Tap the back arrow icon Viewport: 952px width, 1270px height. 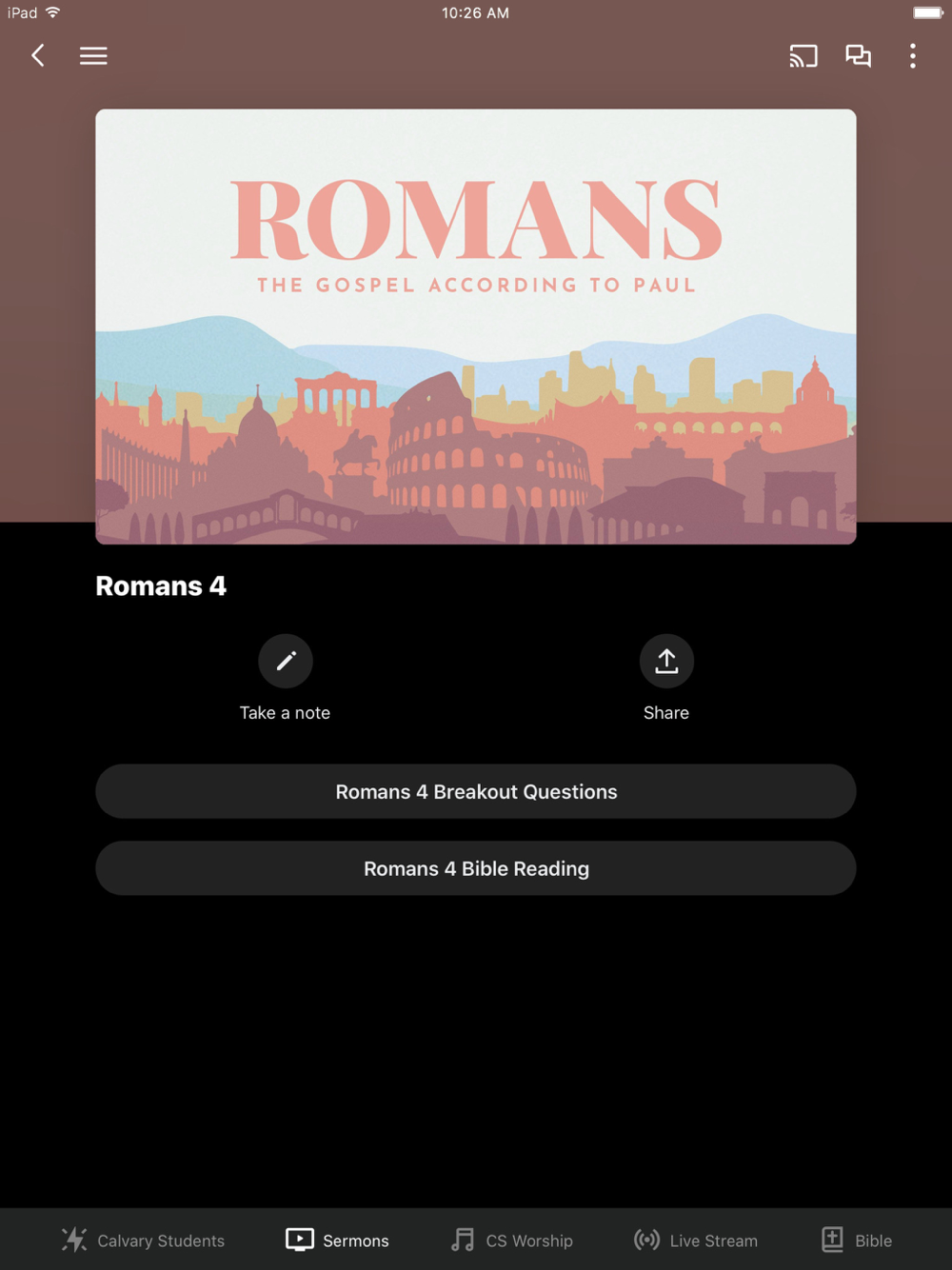click(x=38, y=56)
